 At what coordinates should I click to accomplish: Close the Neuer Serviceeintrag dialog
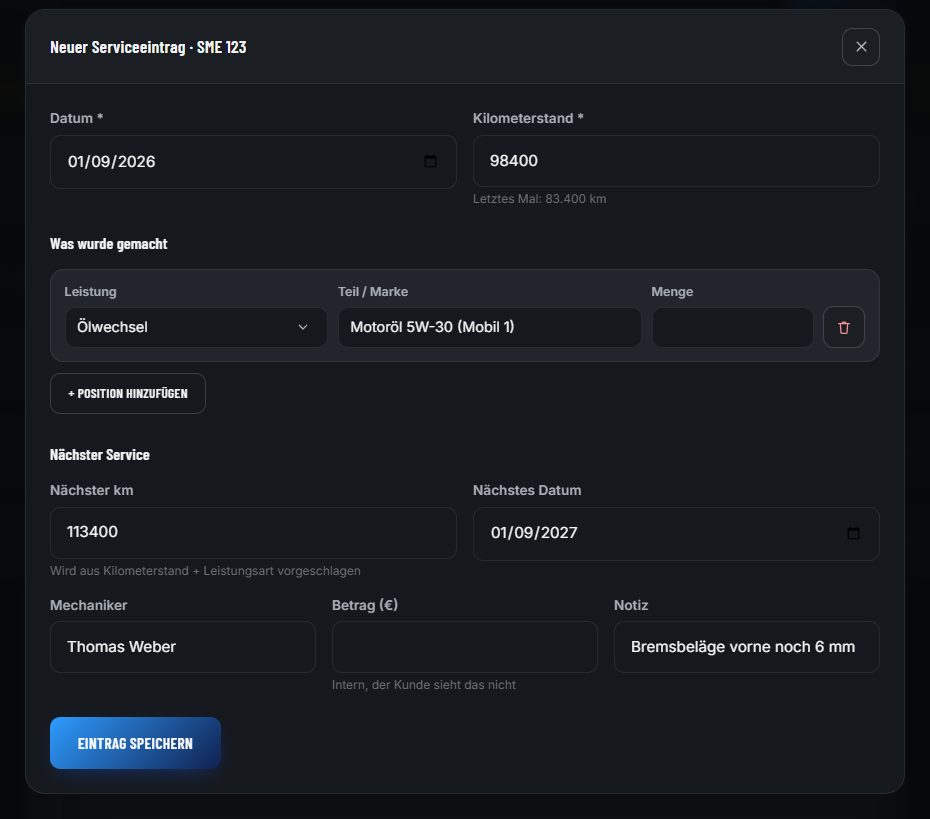[860, 47]
